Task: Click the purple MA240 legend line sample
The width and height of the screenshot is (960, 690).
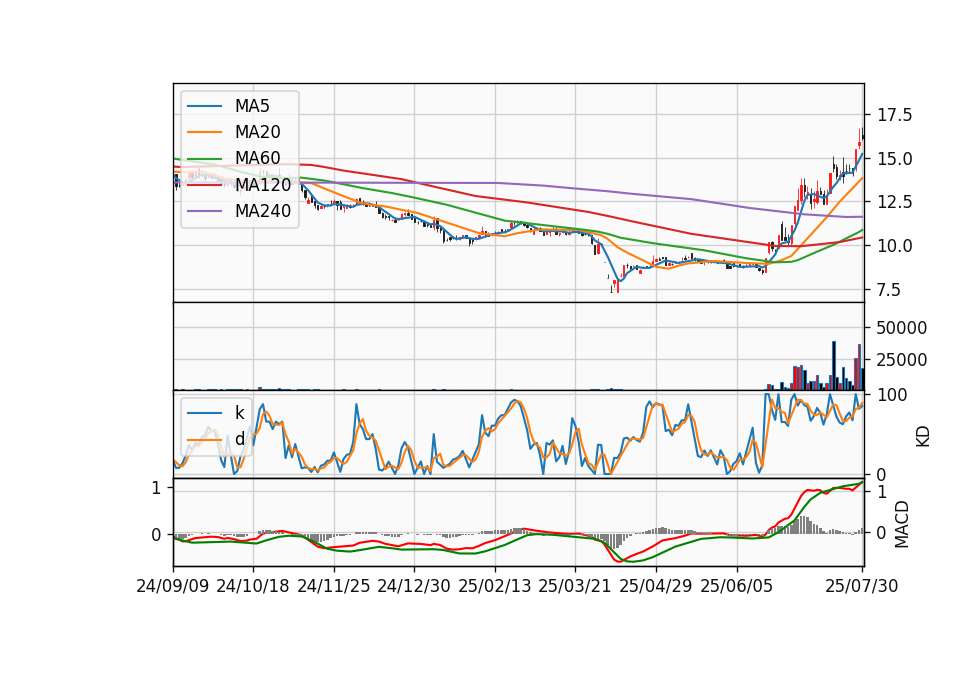Action: pos(204,211)
